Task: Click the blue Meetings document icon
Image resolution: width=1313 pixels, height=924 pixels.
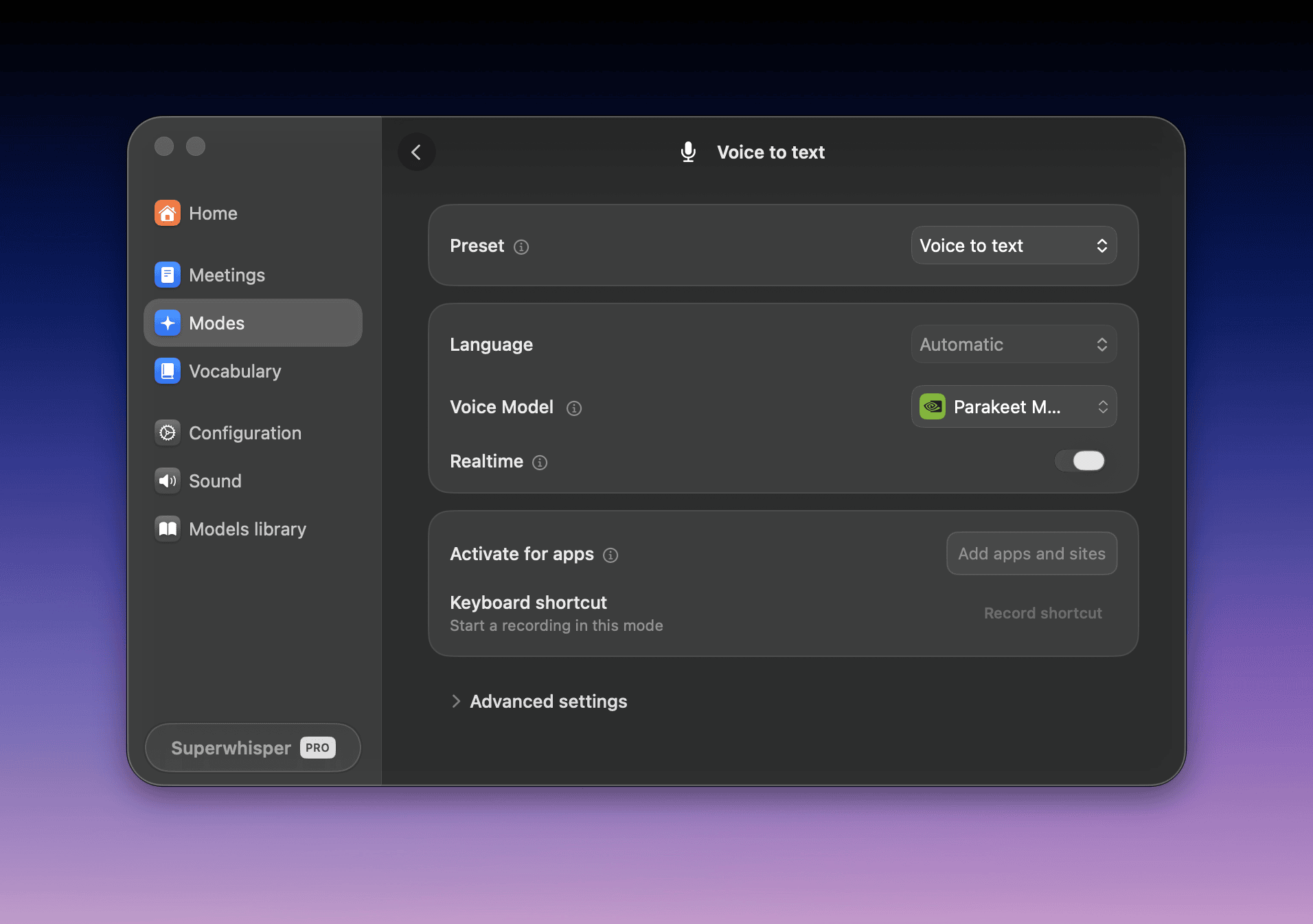Action: point(168,275)
